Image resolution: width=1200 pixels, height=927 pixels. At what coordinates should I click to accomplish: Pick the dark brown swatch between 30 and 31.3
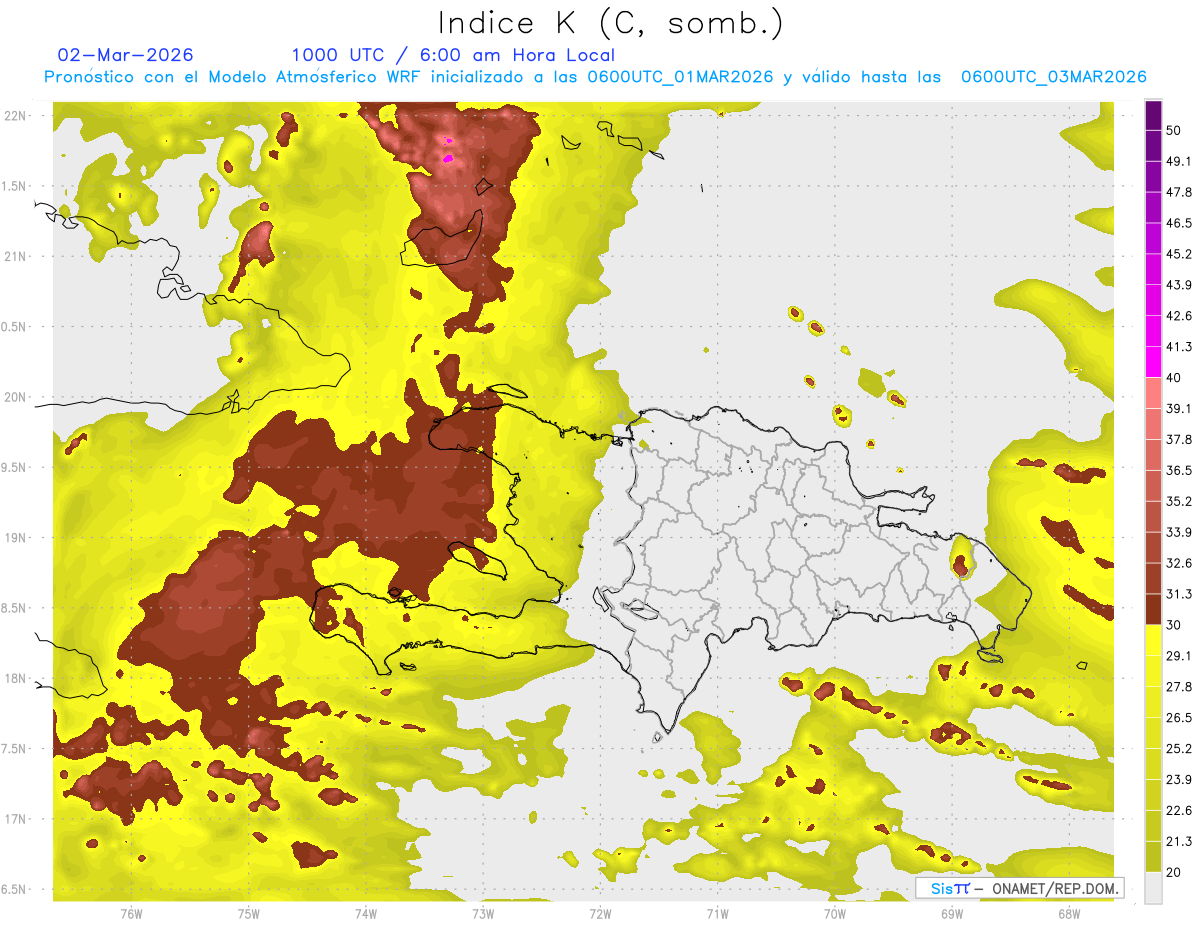tap(1153, 609)
